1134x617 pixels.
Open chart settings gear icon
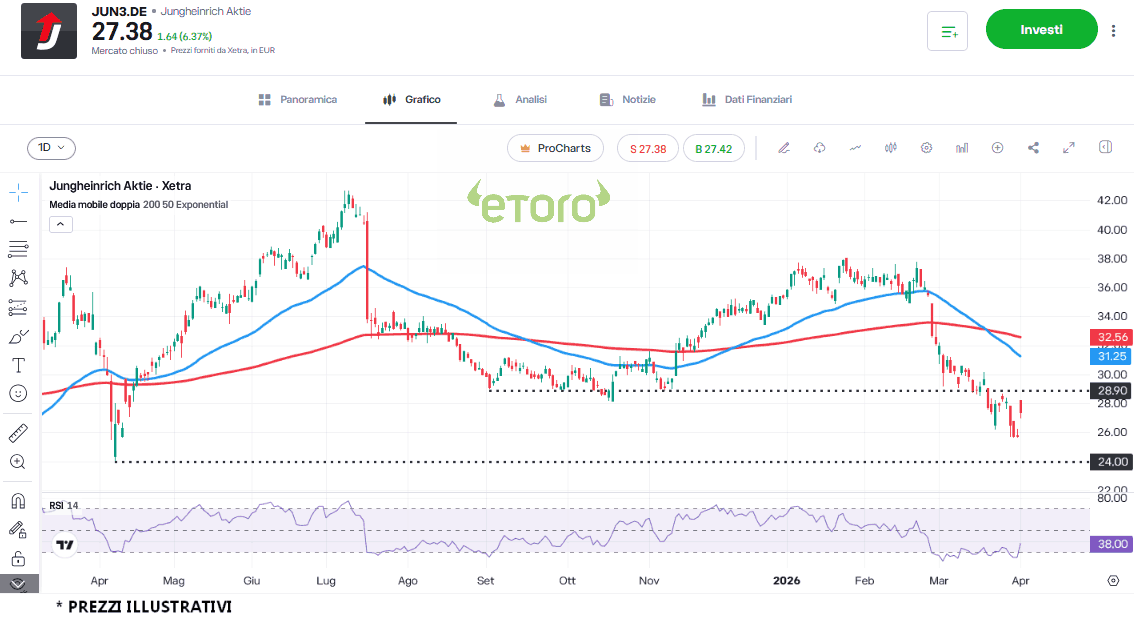pyautogui.click(x=926, y=148)
